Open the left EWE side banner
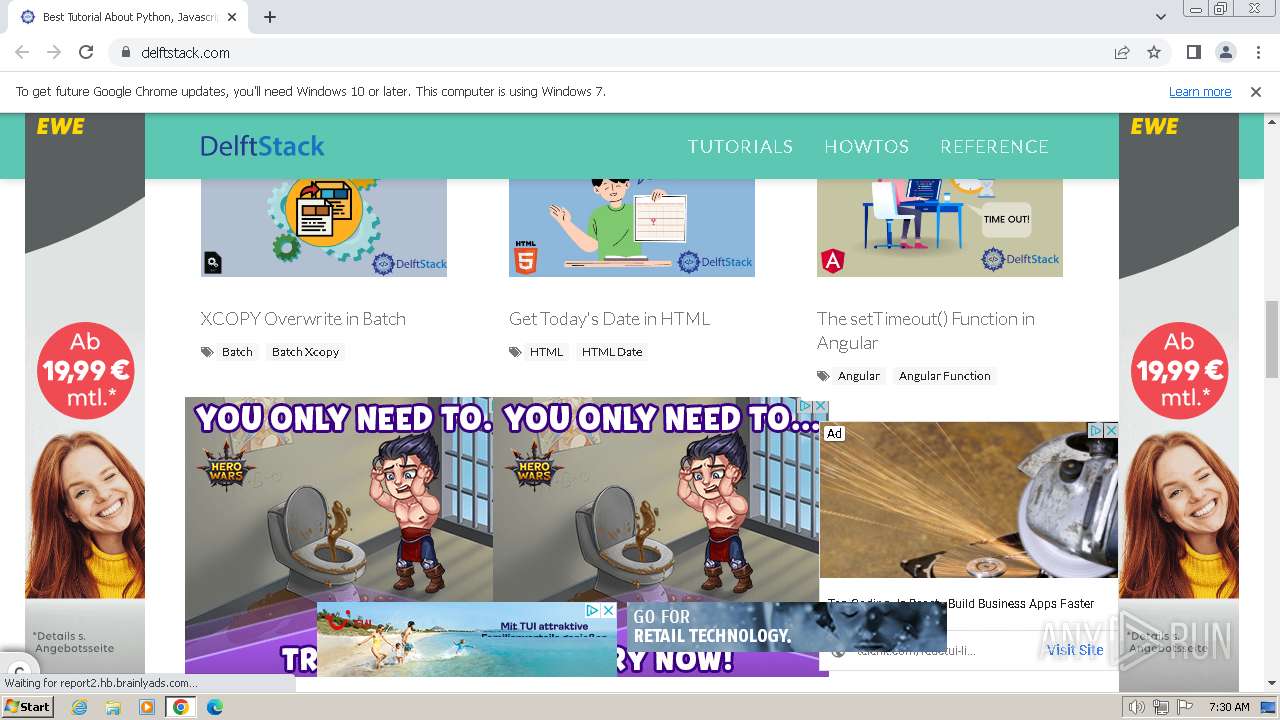Screen dimensions: 1280x720 point(85,393)
